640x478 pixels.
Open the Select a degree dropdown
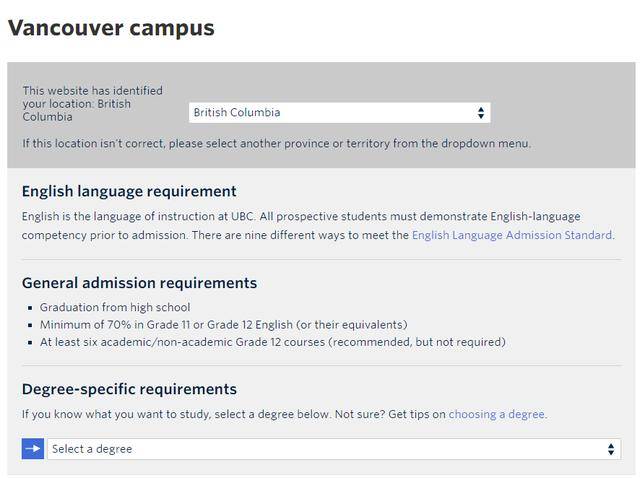coord(334,449)
